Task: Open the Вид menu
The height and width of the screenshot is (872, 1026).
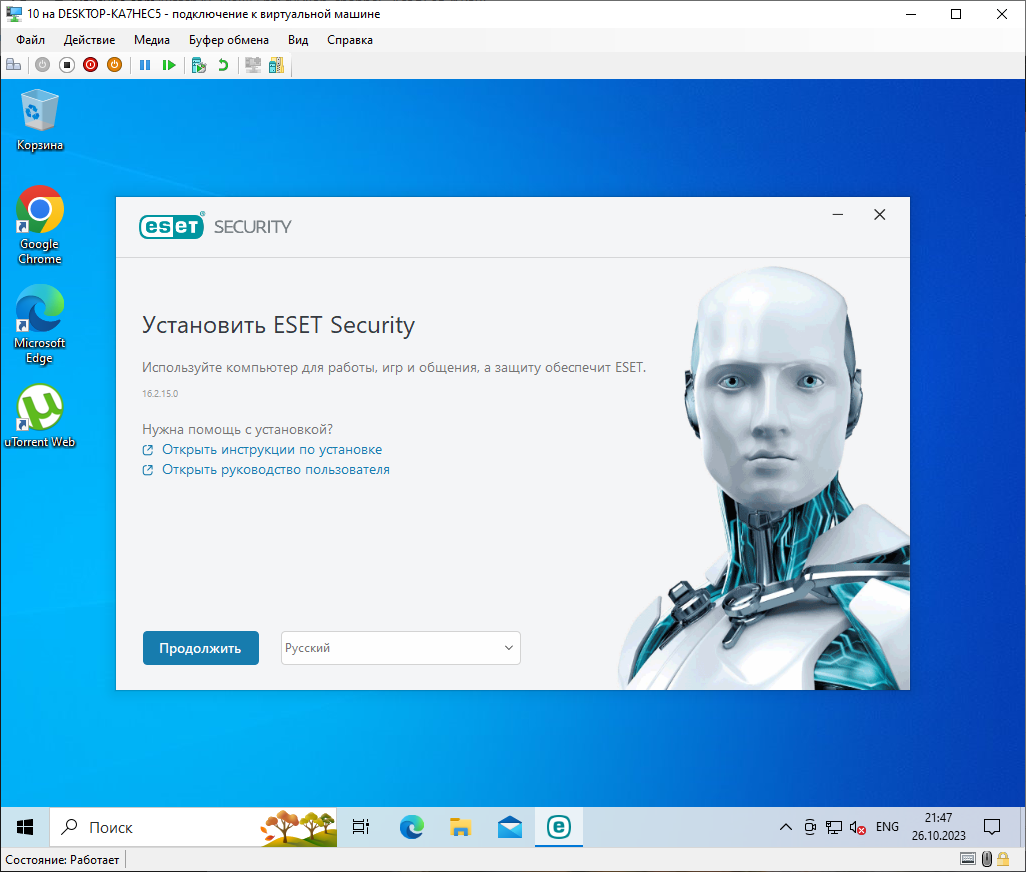Action: (x=298, y=40)
